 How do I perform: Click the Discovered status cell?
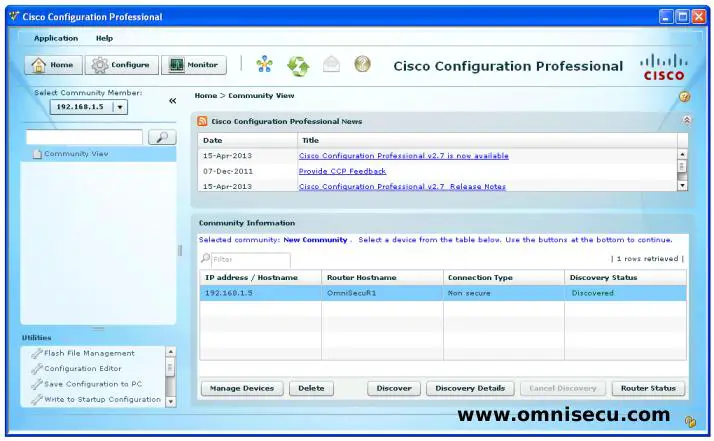[x=625, y=293]
